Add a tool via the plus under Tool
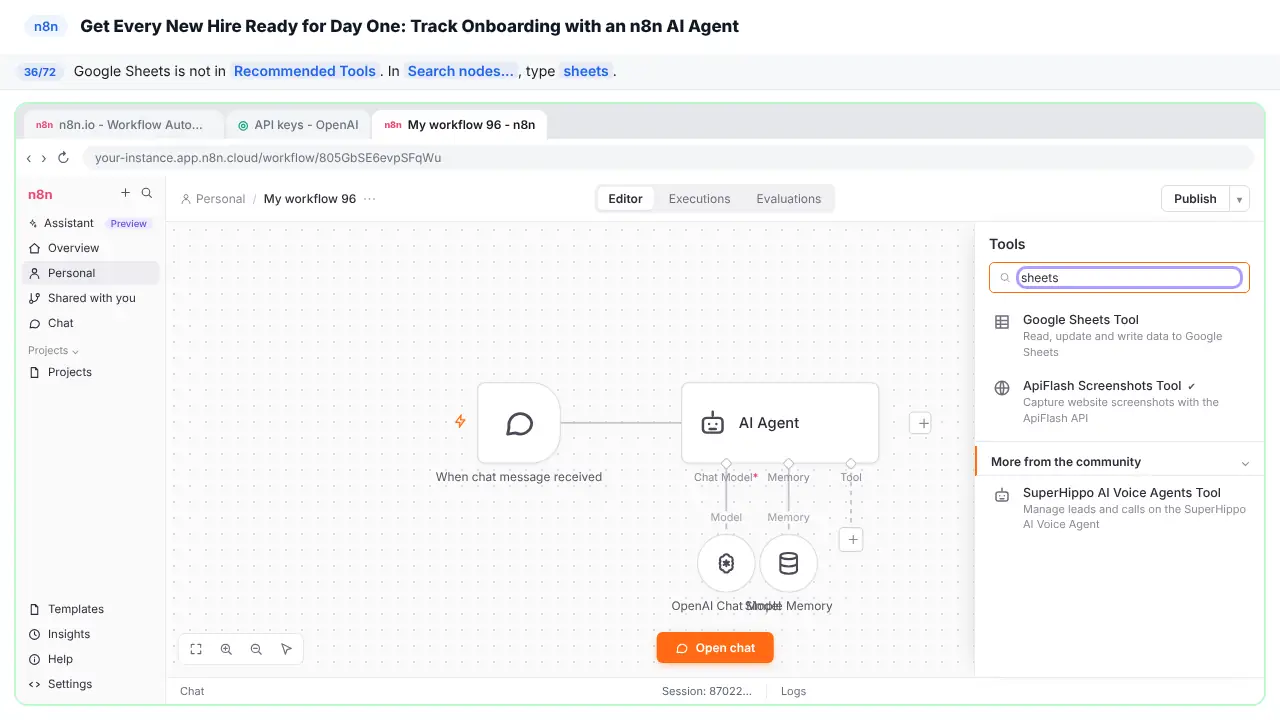1280x720 pixels. (852, 540)
